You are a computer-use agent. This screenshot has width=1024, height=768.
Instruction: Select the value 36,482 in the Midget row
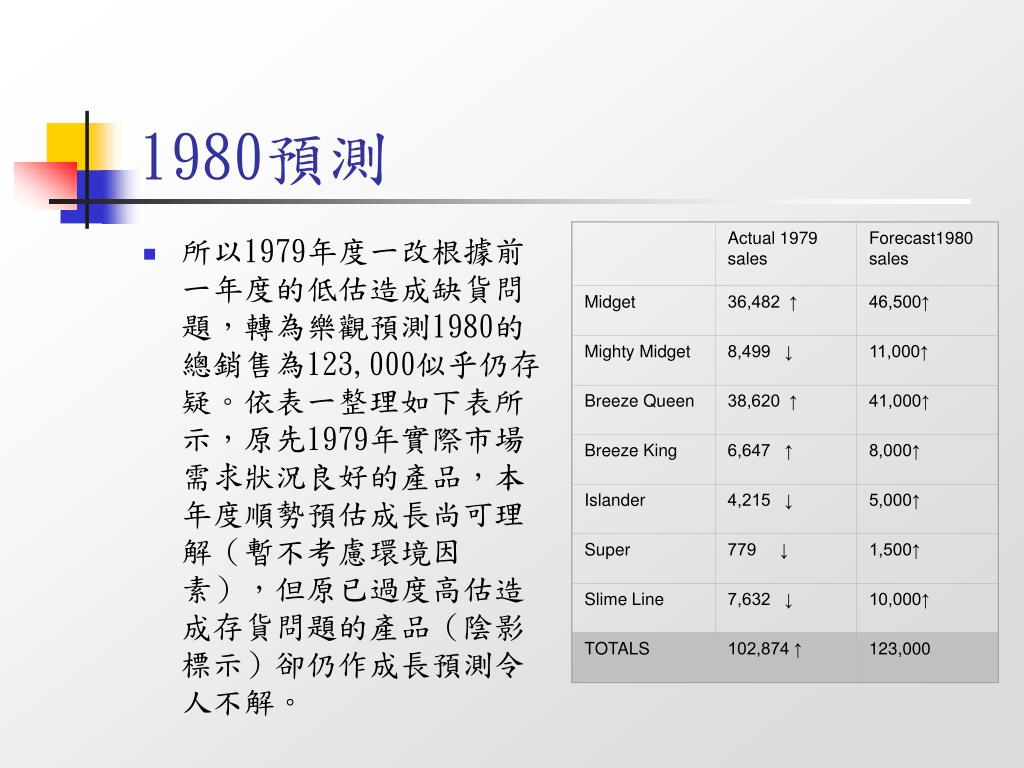[754, 302]
